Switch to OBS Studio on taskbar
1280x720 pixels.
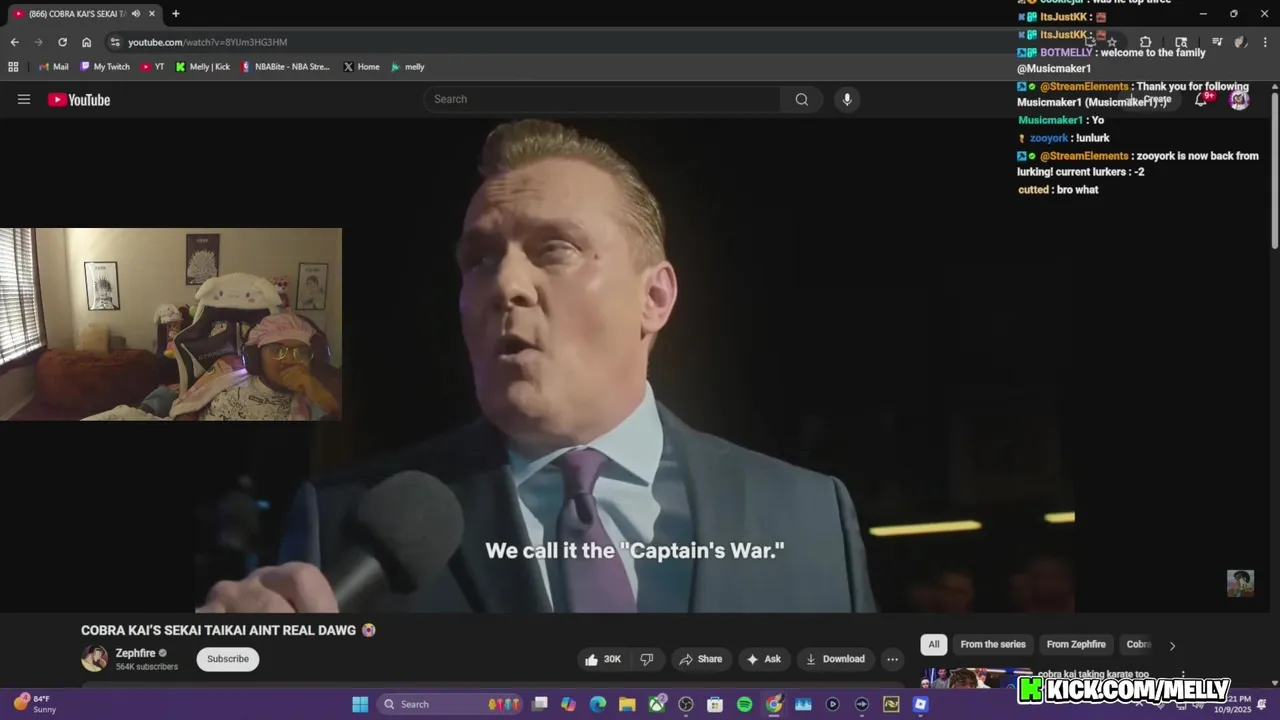click(686, 704)
